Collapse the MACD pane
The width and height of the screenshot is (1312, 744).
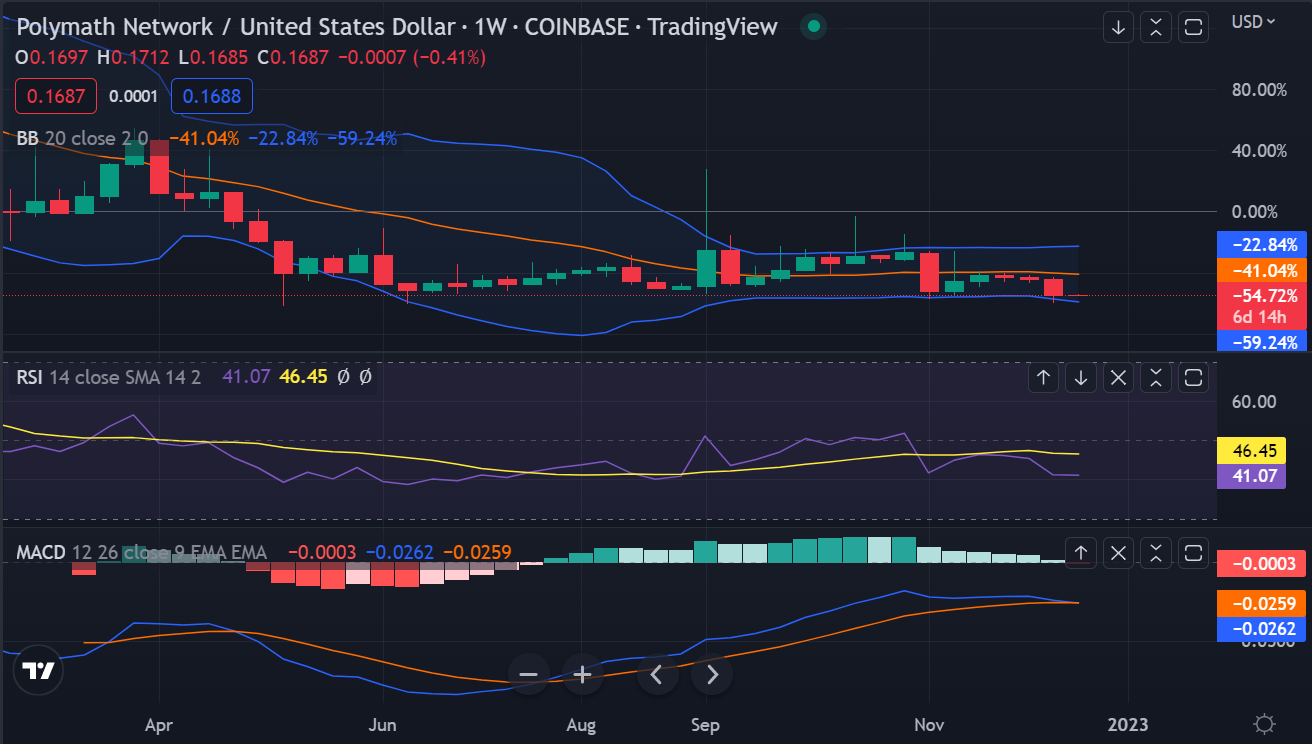tap(1156, 552)
